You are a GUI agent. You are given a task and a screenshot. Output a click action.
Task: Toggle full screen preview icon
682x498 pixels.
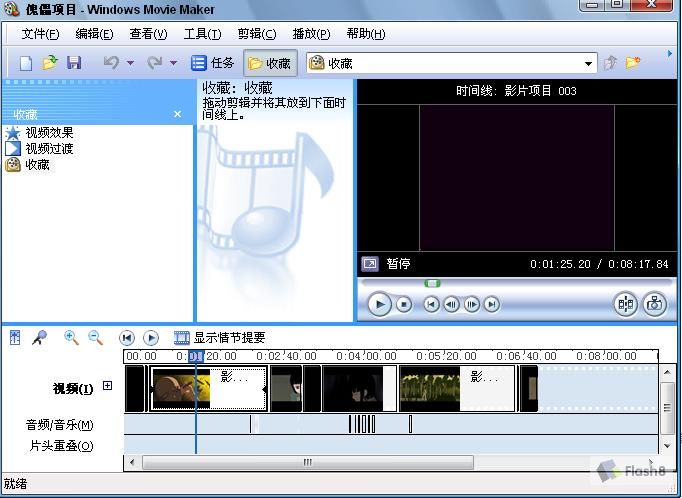point(370,264)
